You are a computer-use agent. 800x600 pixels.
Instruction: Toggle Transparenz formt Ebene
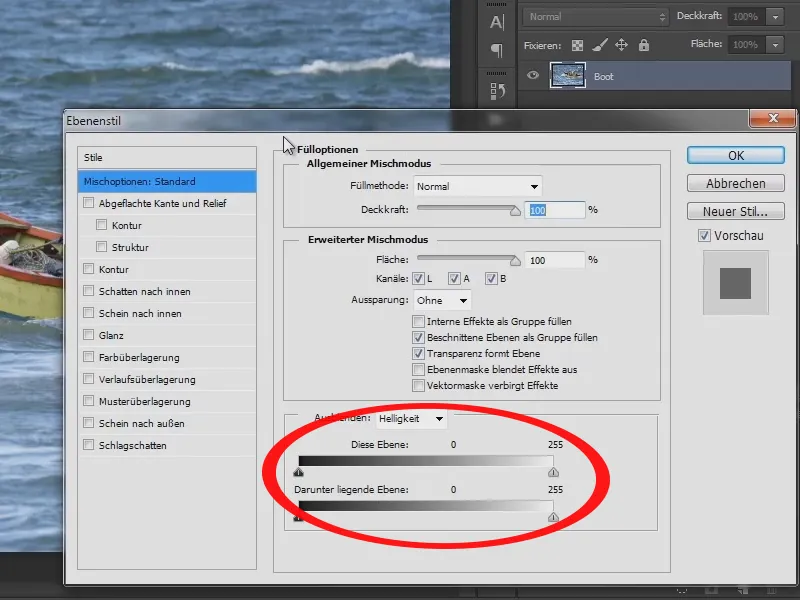pos(418,353)
